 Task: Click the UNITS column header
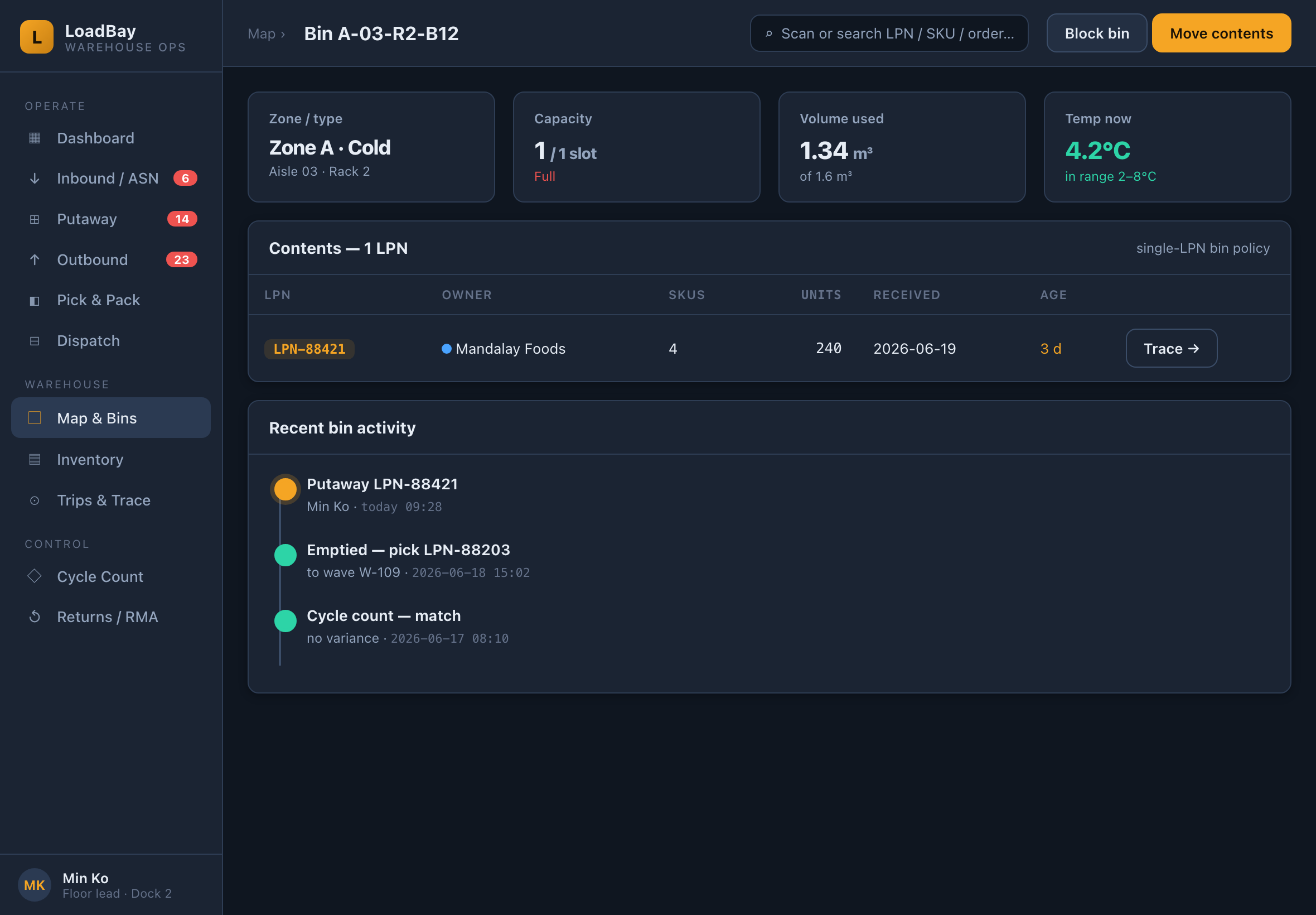point(821,295)
